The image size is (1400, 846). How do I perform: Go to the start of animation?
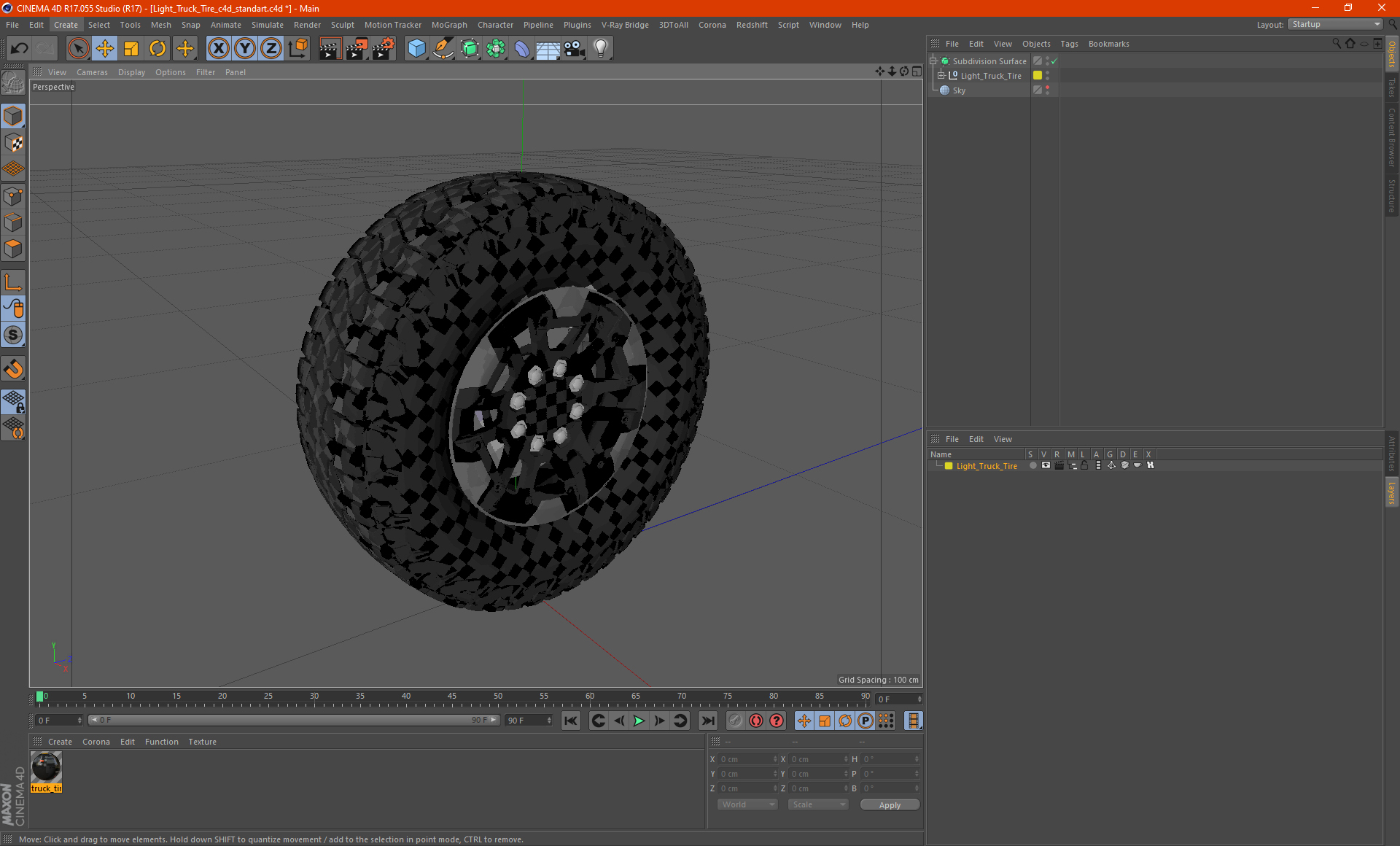(571, 721)
